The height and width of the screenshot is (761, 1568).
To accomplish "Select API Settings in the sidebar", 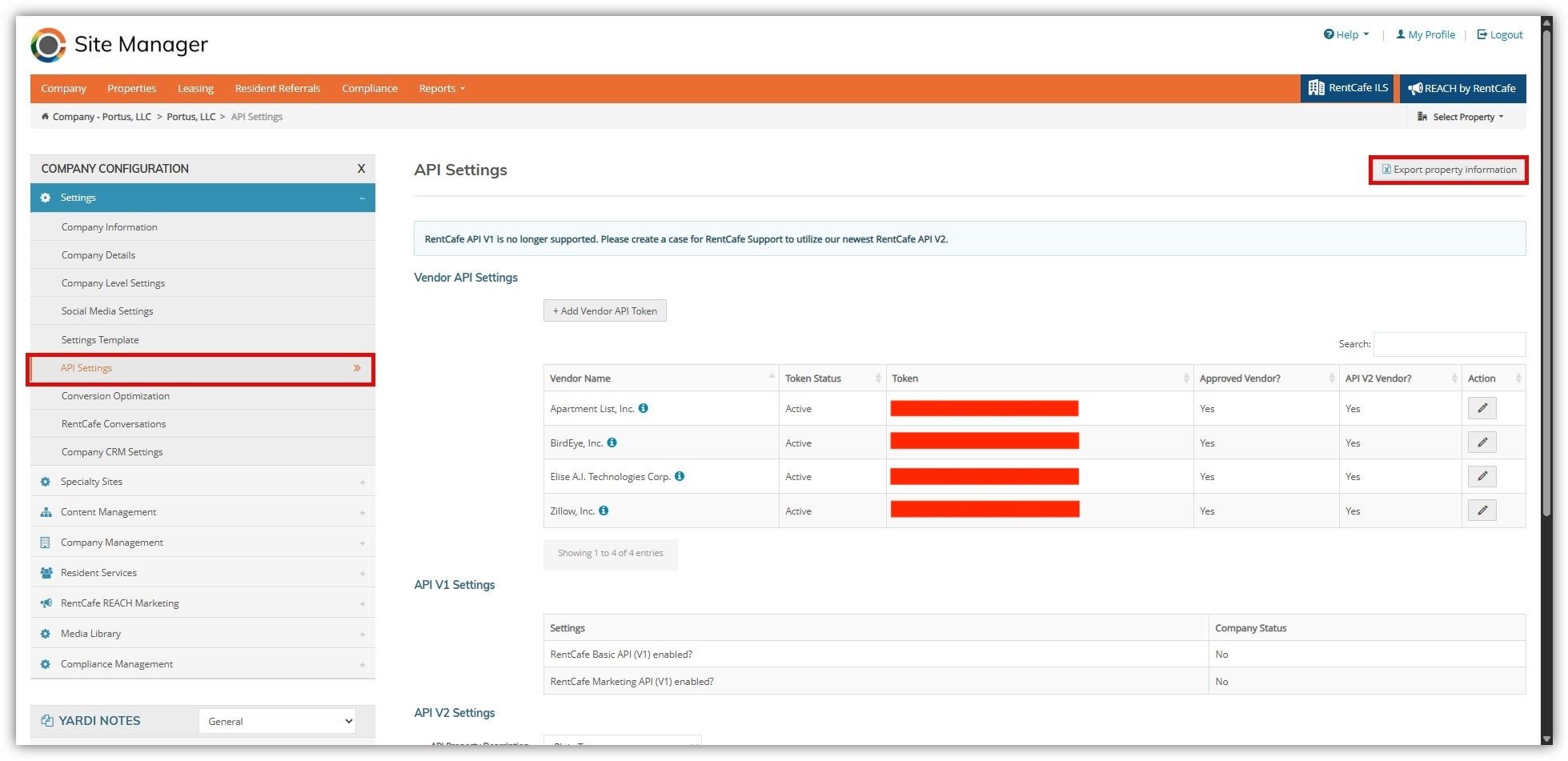I will point(203,368).
